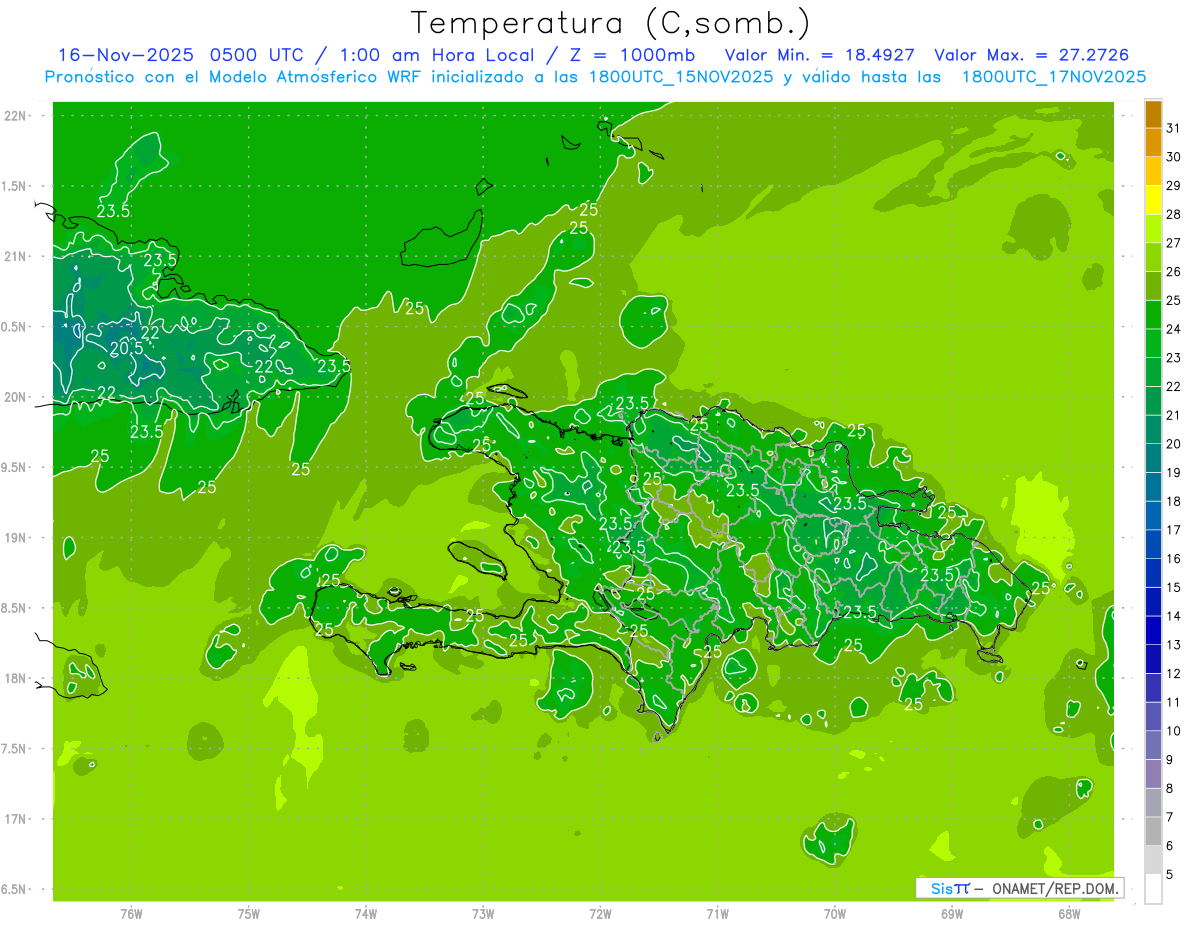
Task: Click the colorbar label '12'
Action: coord(1174,673)
